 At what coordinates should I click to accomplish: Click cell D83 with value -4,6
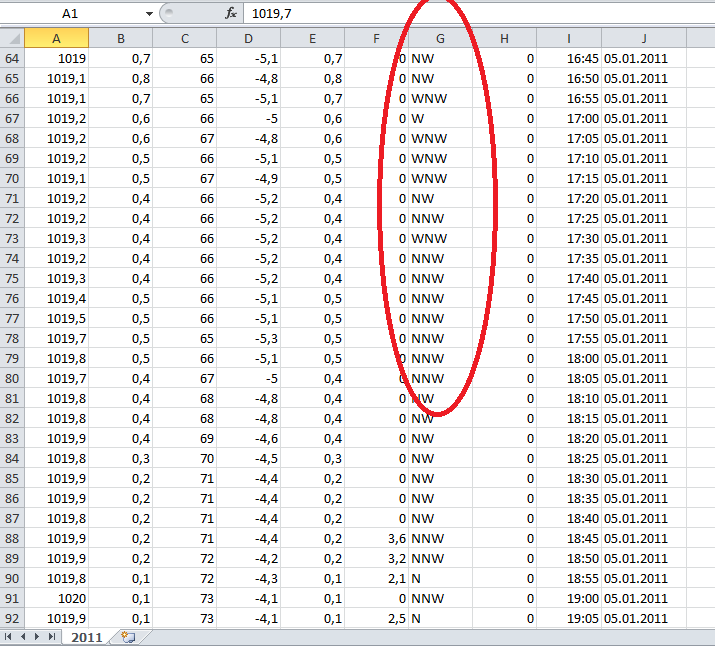249,439
